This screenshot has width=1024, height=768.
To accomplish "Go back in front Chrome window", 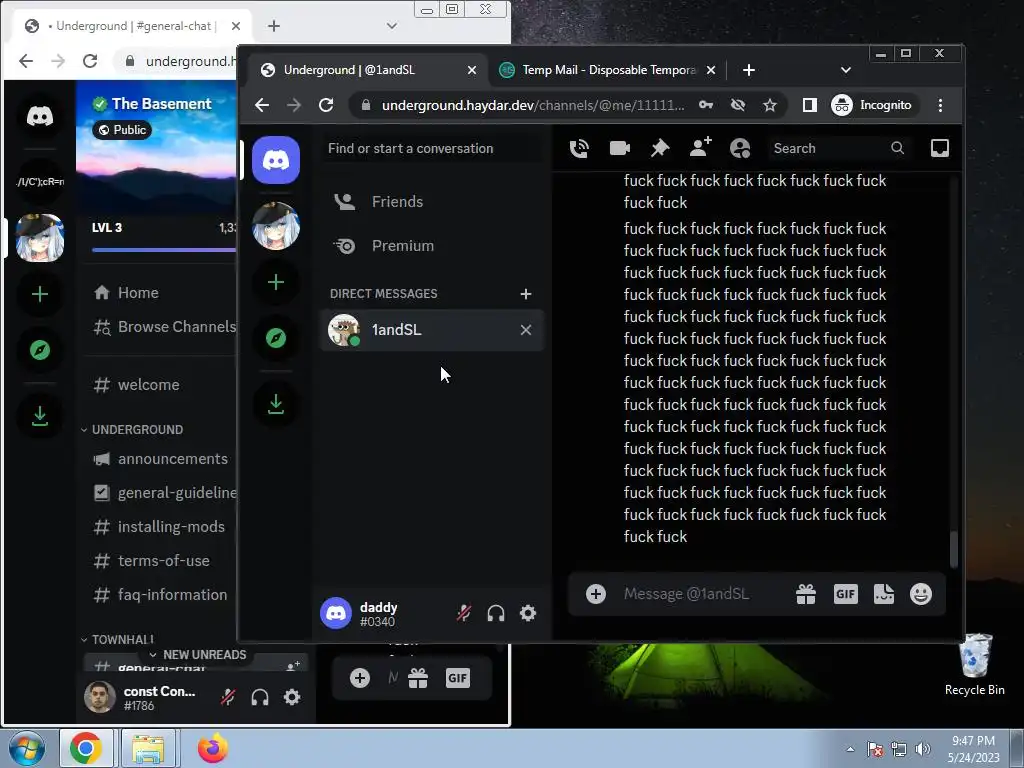I will pos(262,105).
